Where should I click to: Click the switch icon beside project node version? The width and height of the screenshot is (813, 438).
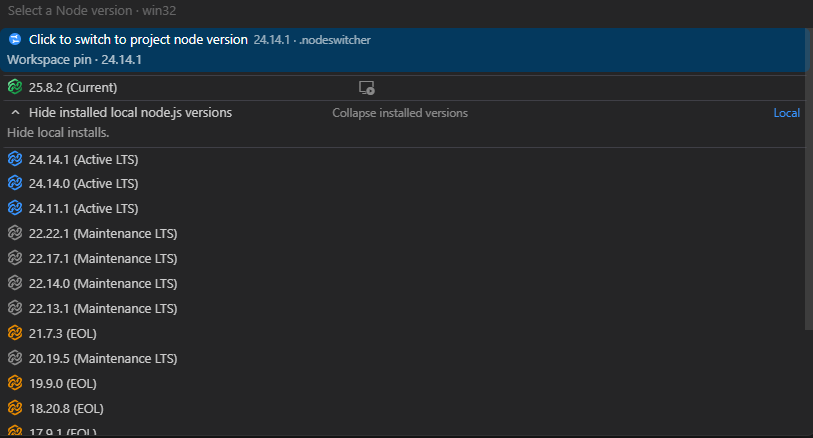tap(15, 39)
